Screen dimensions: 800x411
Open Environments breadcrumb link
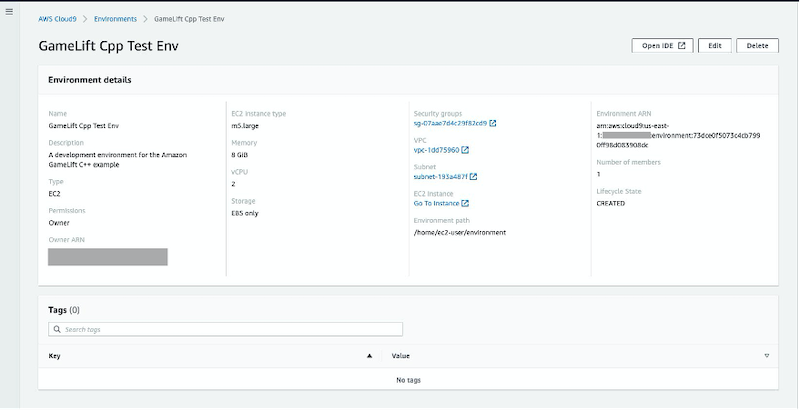pyautogui.click(x=115, y=19)
